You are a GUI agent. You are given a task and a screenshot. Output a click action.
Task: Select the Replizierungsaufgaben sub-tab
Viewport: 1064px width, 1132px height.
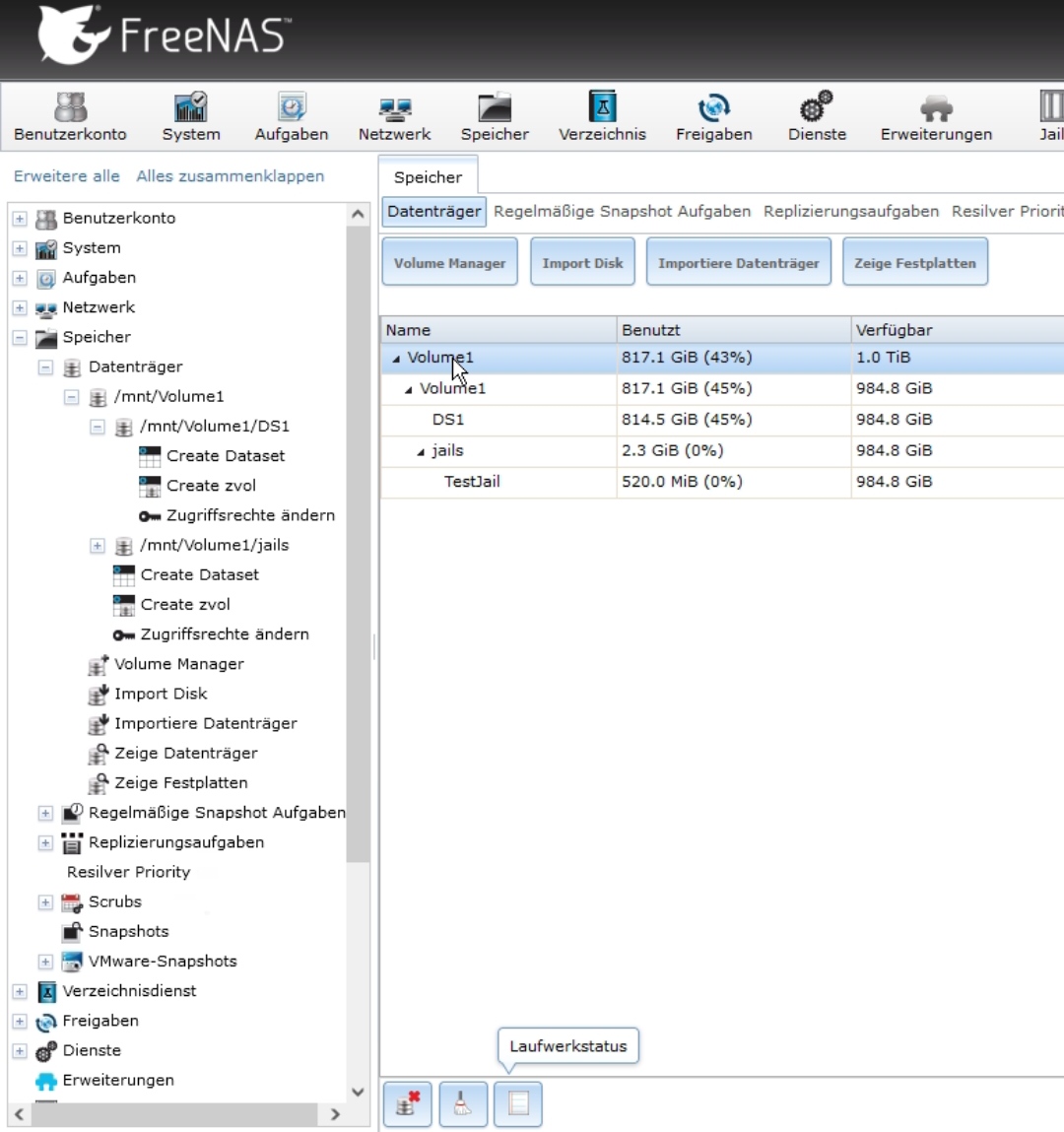pyautogui.click(x=851, y=212)
